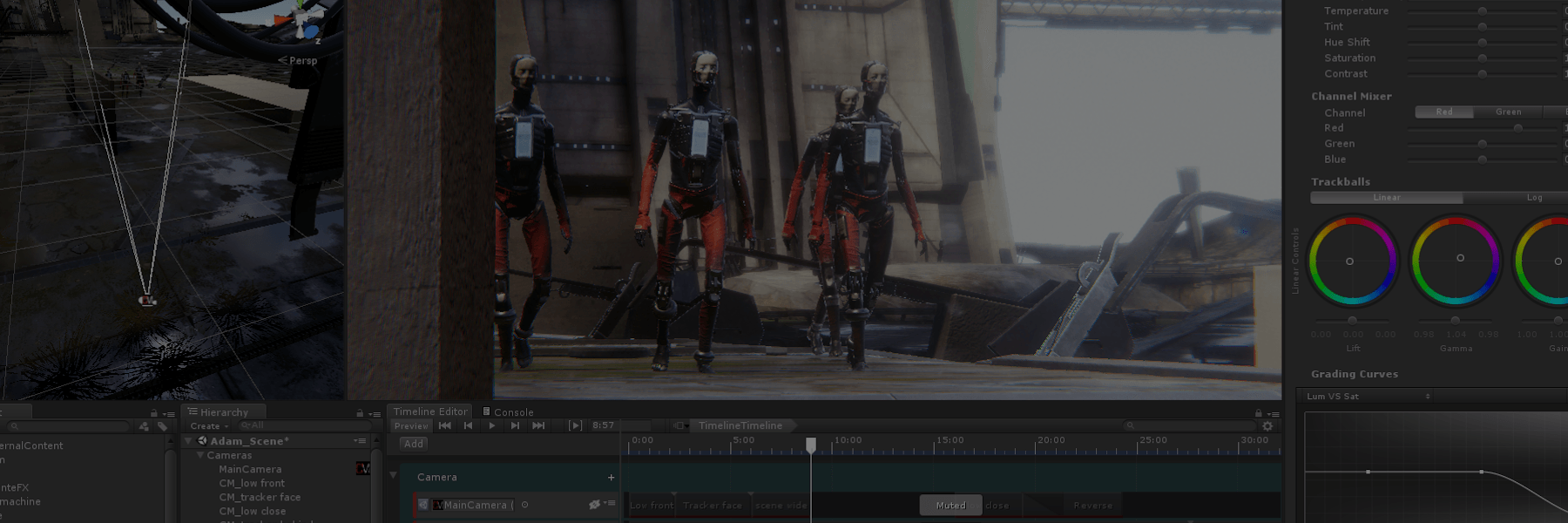Open the Lum VS Sat curve dropdown
The width and height of the screenshot is (1568, 523).
(1369, 397)
